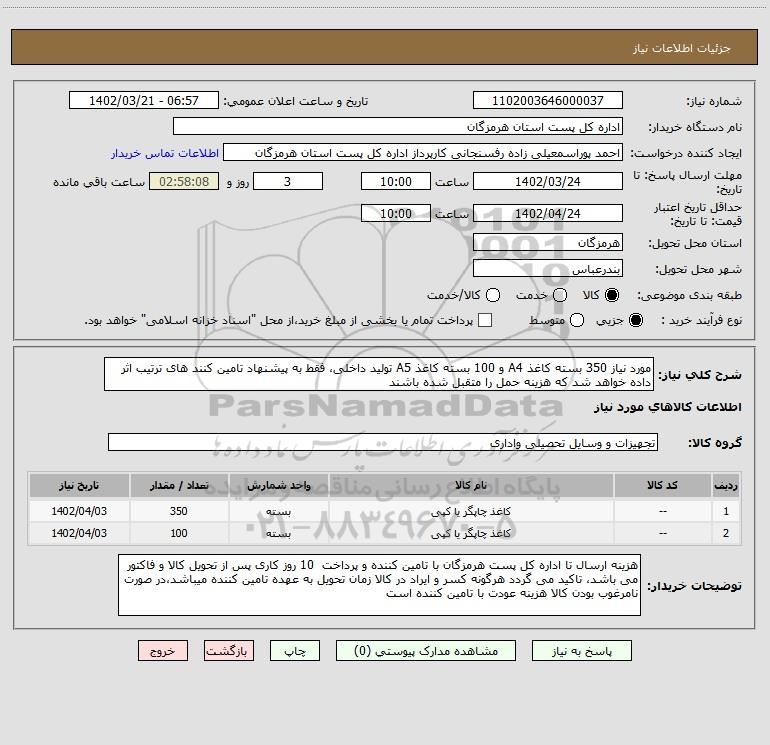The image size is (770, 745).
Task: Click the شهر محل تحویل field بندرعباس
Action: [x=548, y=268]
